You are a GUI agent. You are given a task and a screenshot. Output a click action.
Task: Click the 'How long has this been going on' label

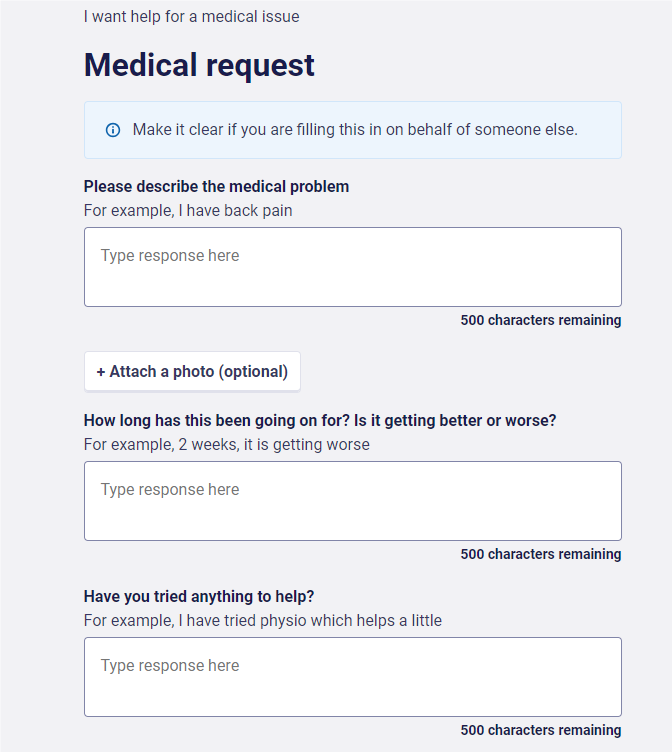tap(320, 421)
